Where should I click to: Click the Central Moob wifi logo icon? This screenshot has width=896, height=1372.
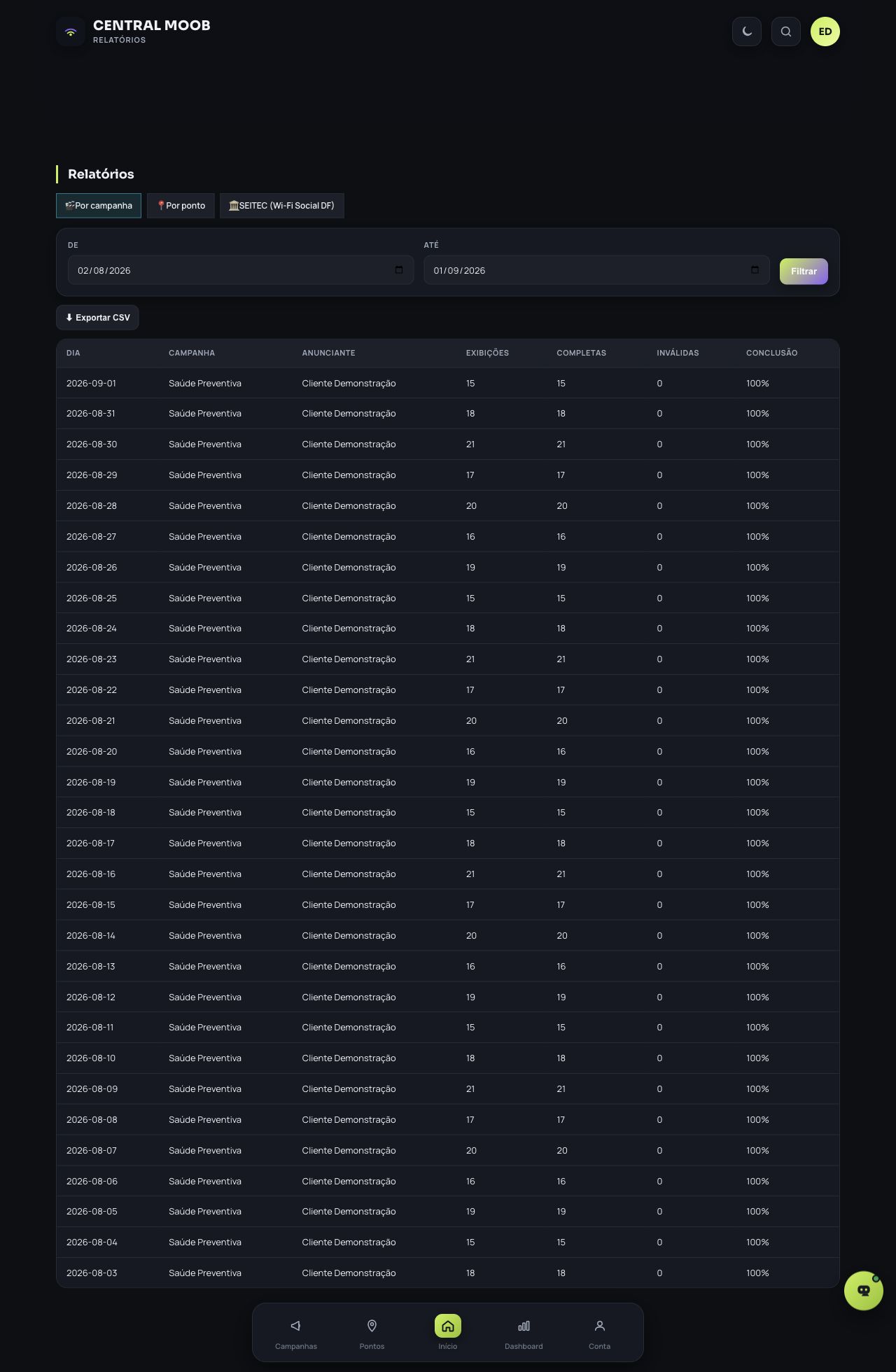coord(71,32)
